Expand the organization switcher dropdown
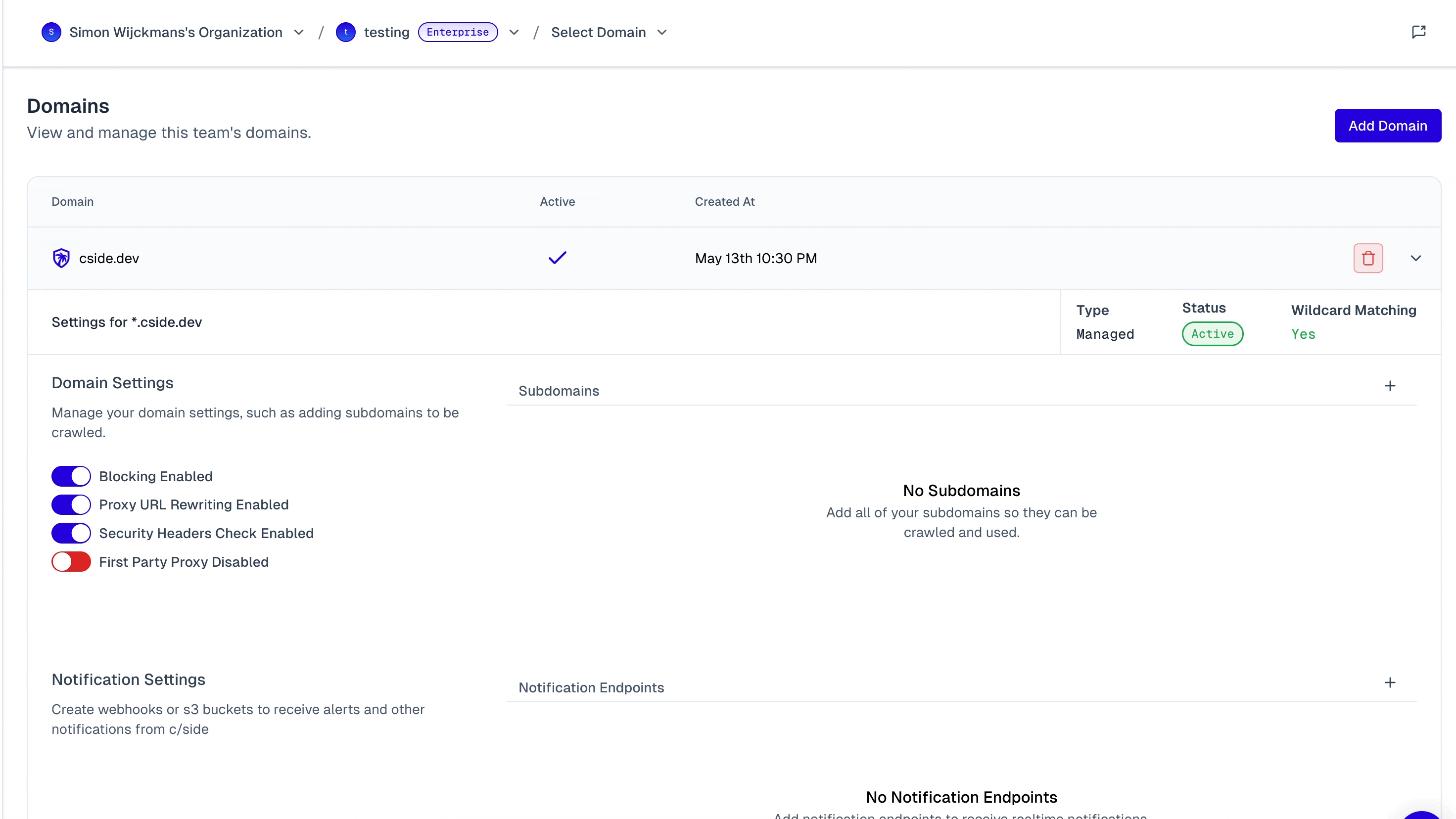 pos(298,32)
